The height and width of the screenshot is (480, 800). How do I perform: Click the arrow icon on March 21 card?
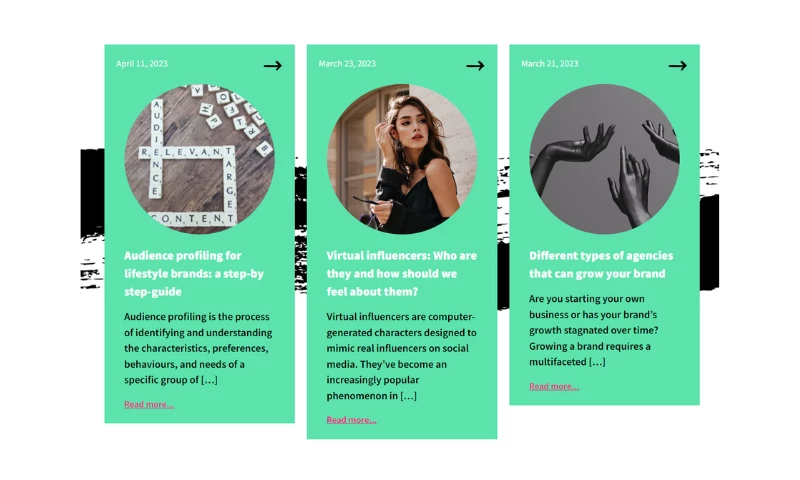click(x=678, y=65)
